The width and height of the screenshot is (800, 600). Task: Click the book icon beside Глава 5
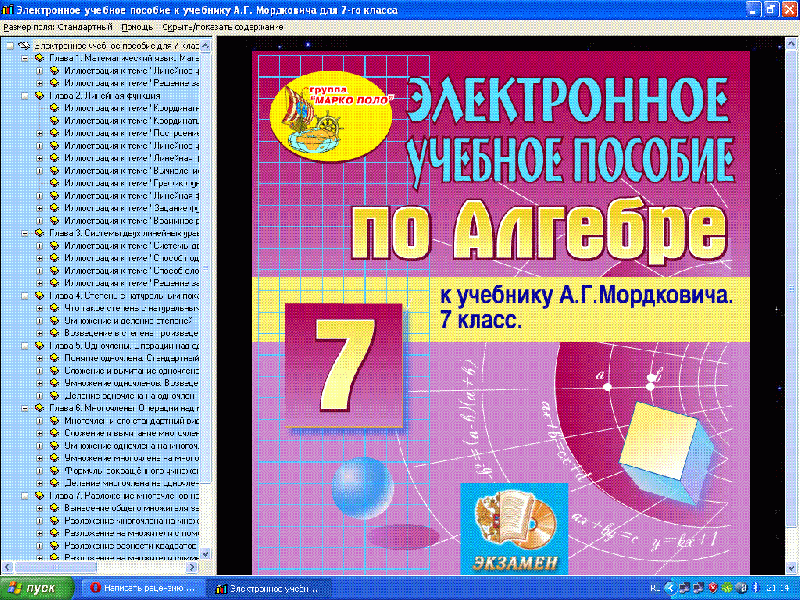coord(39,345)
